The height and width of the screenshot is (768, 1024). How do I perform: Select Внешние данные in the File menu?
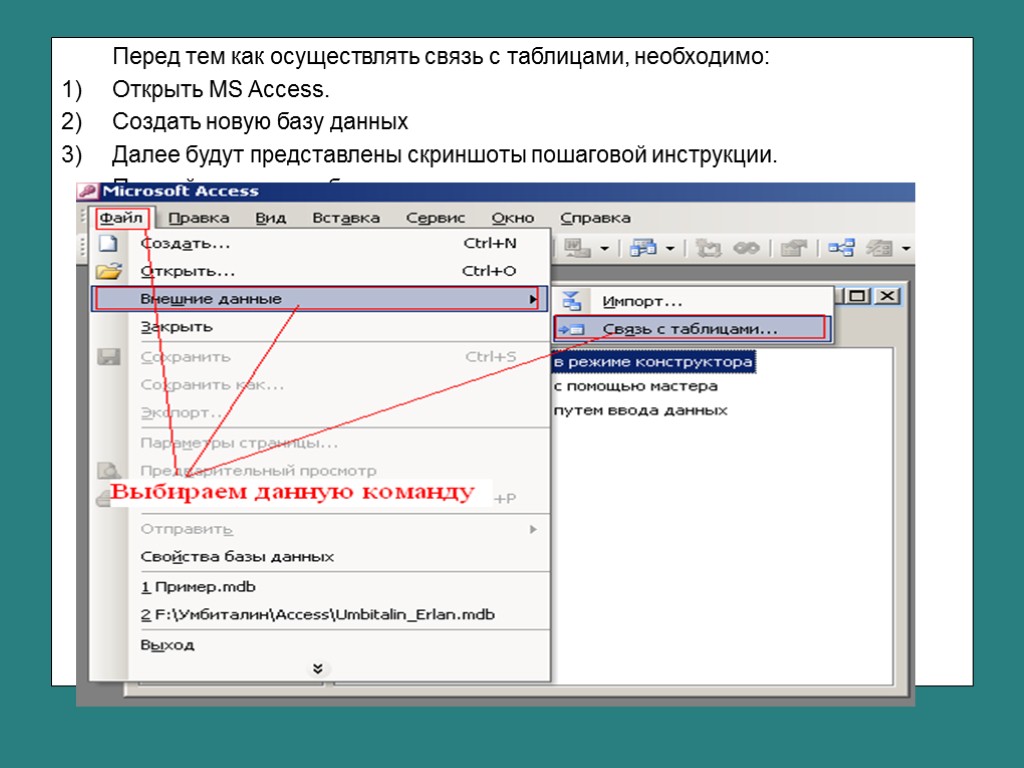pos(319,299)
